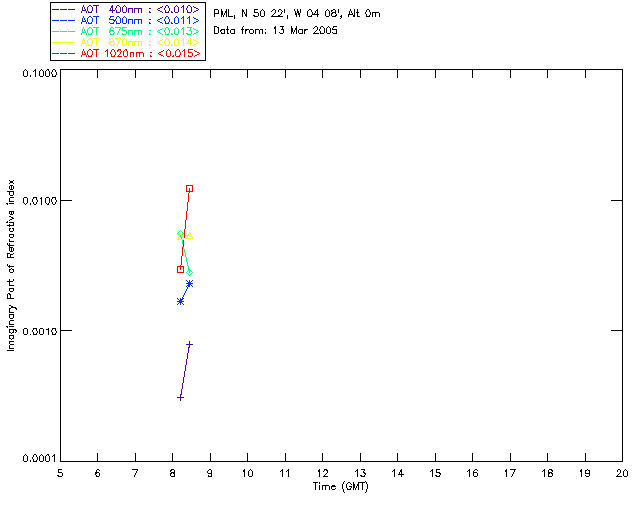Click the x-axis tick label 20

click(x=622, y=473)
